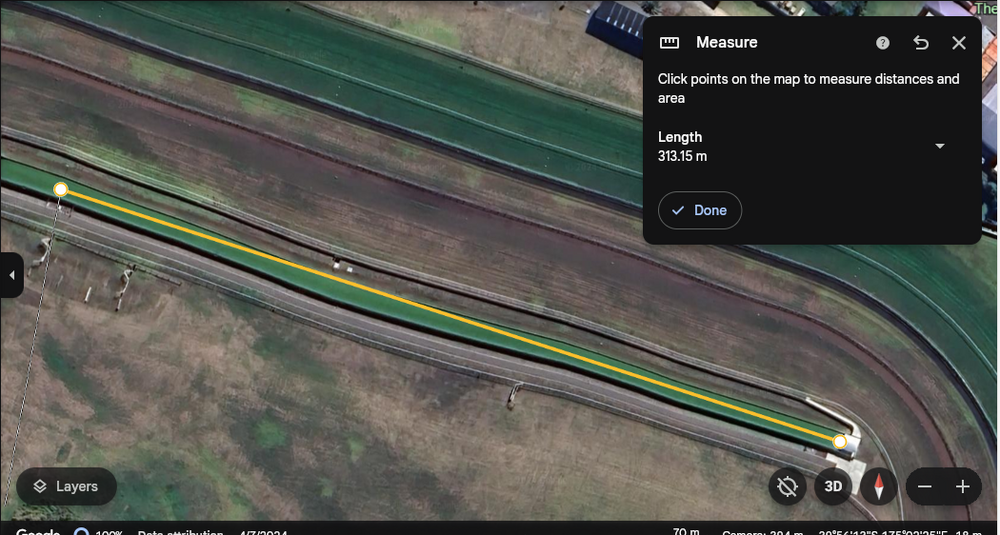
Task: Undo the last measurement point
Action: click(921, 43)
